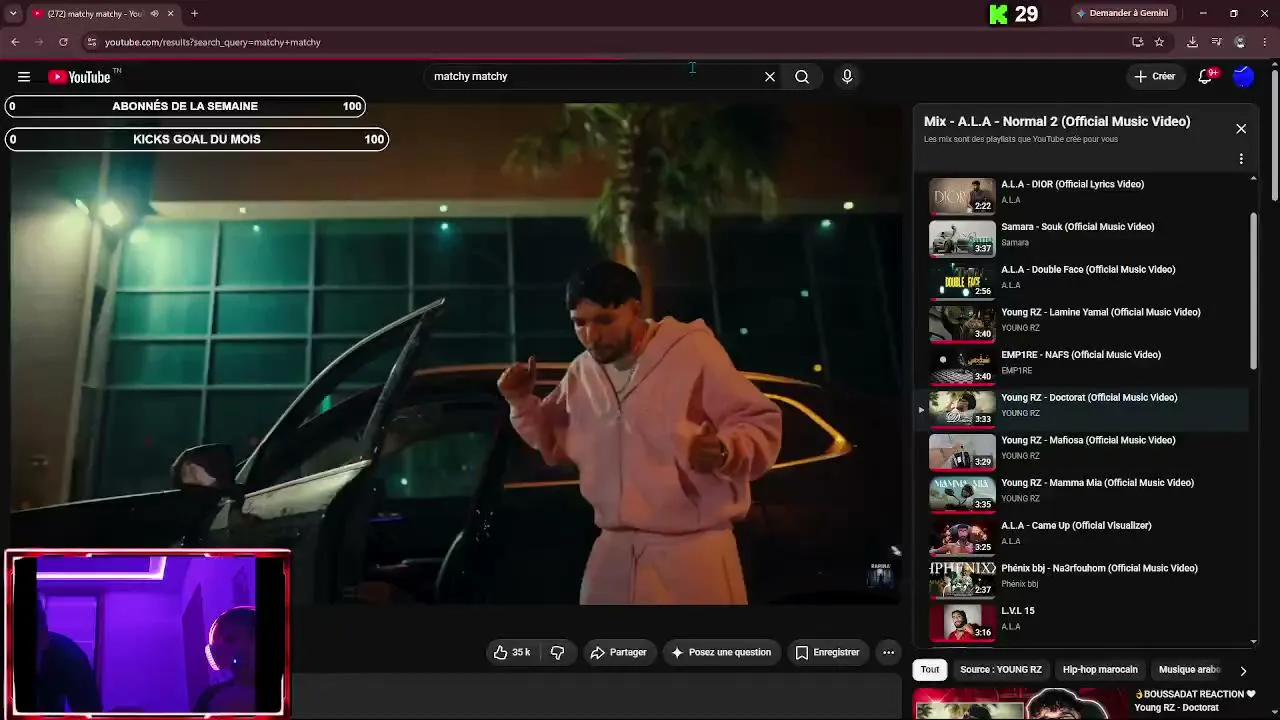Click the EMP1RE channel name in playlist
This screenshot has width=1280, height=720.
(x=1017, y=371)
